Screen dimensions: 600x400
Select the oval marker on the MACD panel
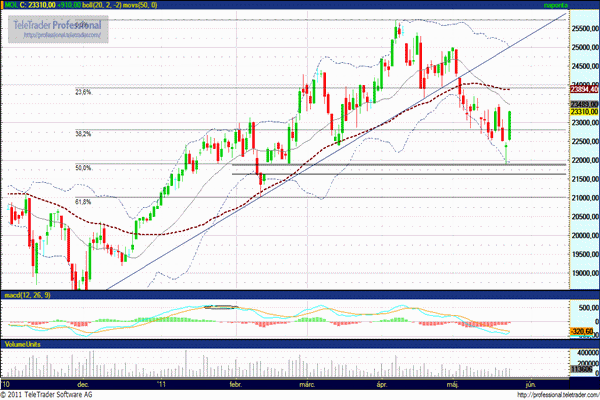pyautogui.click(x=220, y=307)
